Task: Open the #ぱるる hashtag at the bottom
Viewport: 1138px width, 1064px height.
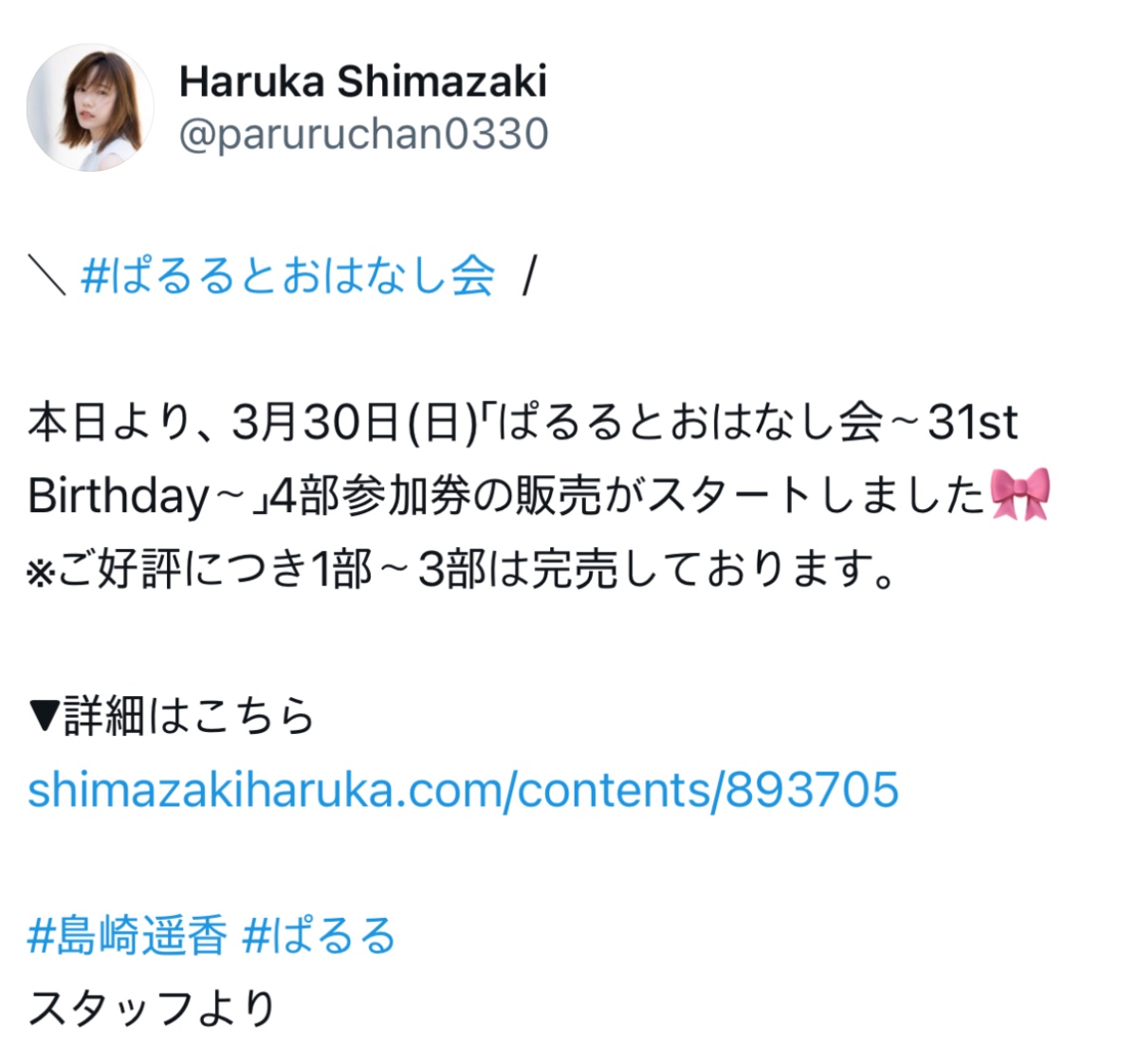Action: pos(320,937)
